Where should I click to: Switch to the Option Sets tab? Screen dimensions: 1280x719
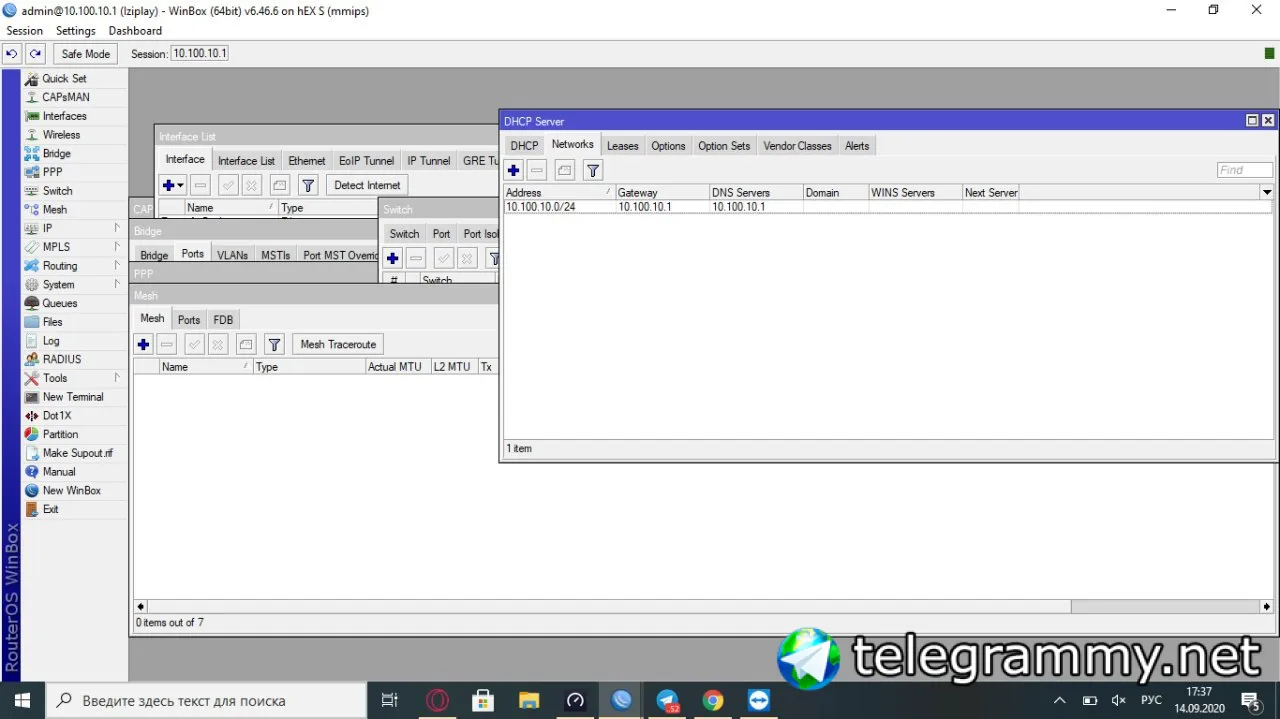pyautogui.click(x=724, y=146)
